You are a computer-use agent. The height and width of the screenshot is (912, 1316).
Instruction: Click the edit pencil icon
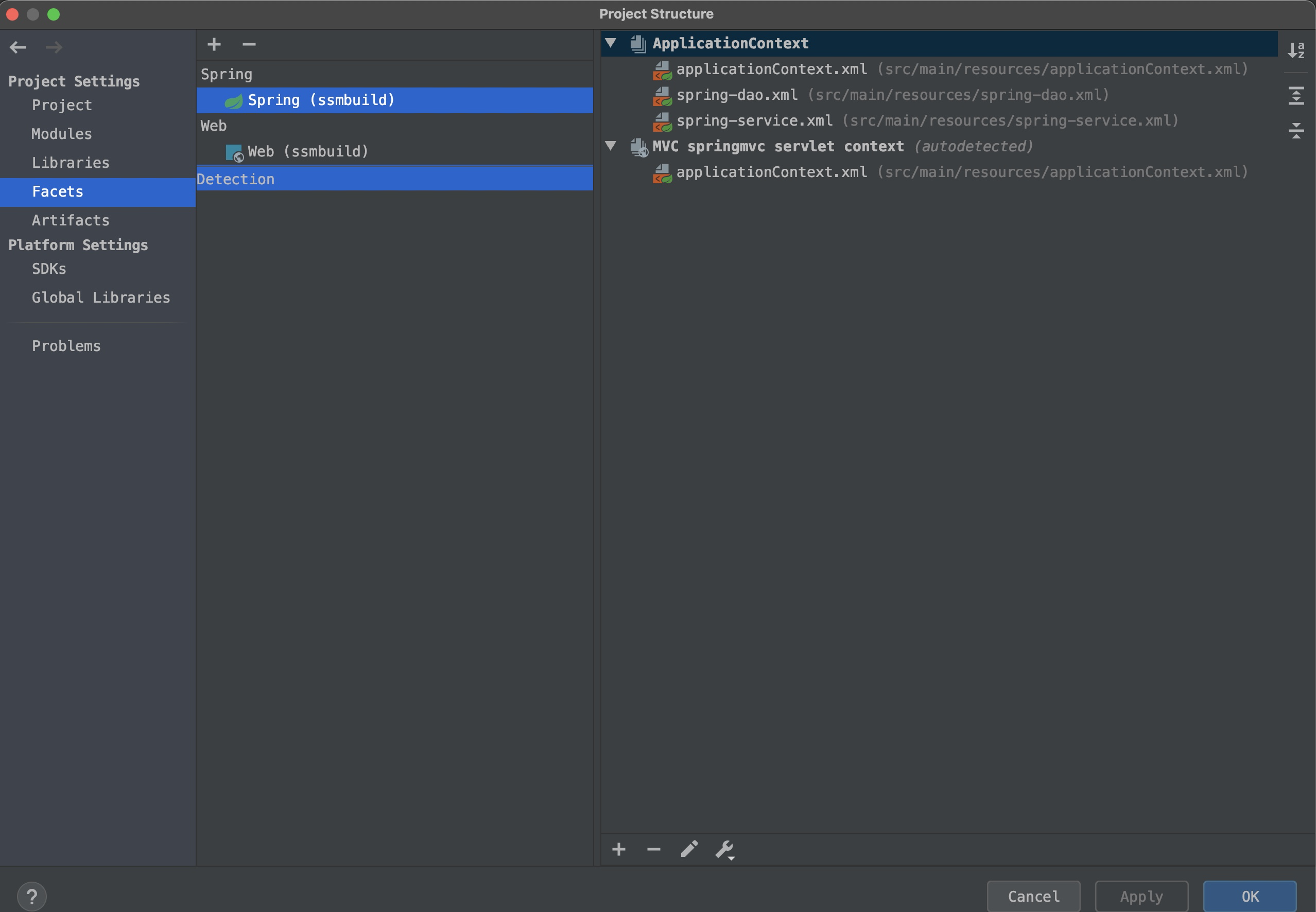pyautogui.click(x=689, y=849)
